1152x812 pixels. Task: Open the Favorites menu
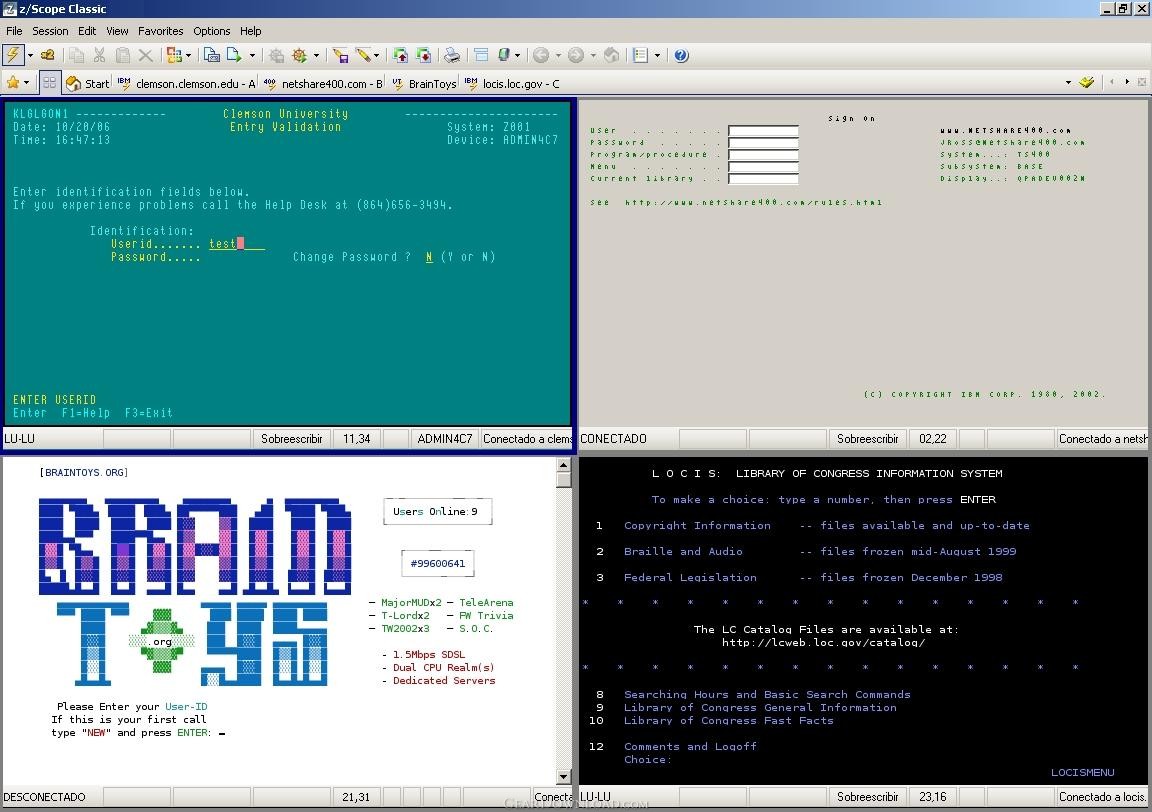pos(160,31)
